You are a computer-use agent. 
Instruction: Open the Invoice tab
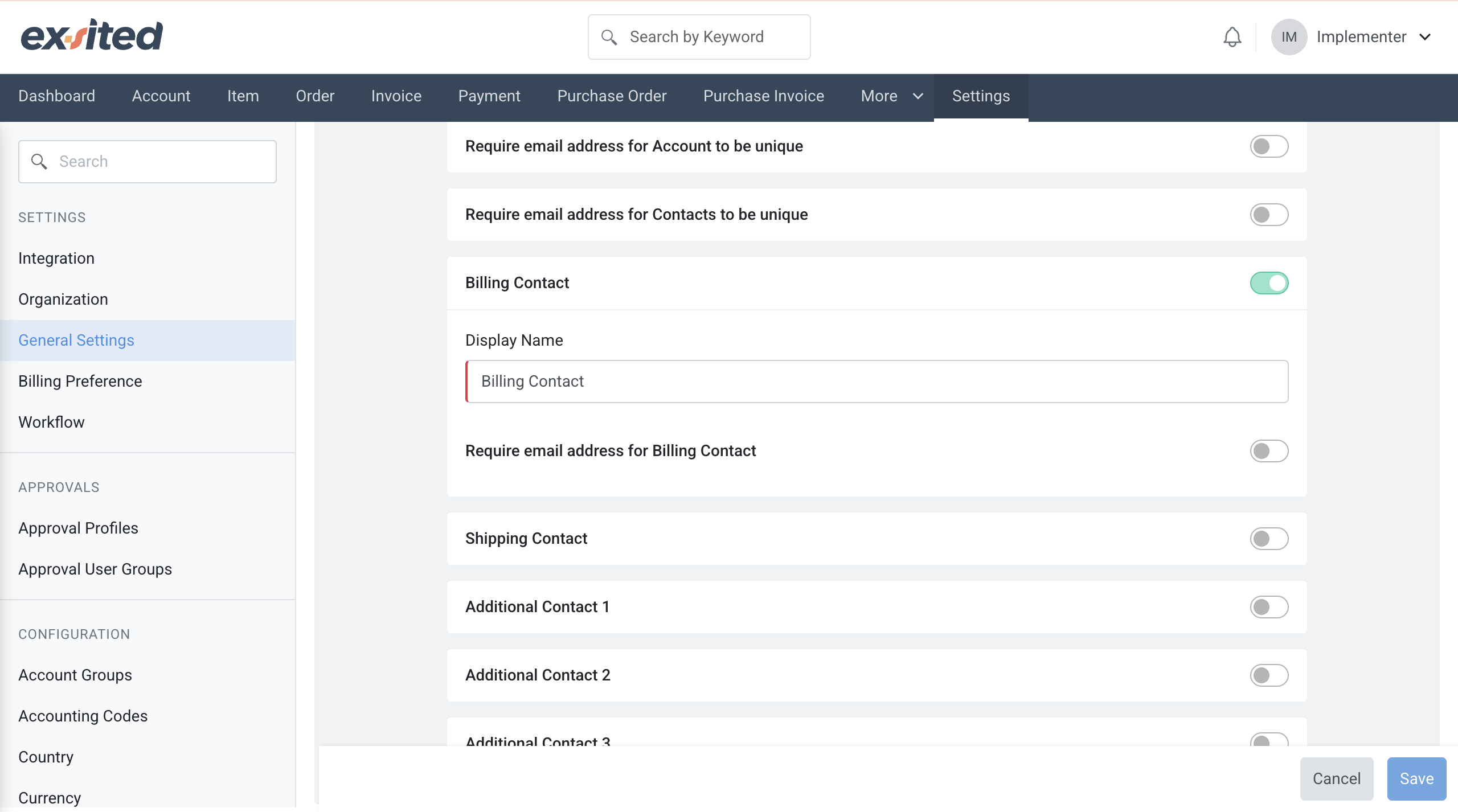click(396, 96)
